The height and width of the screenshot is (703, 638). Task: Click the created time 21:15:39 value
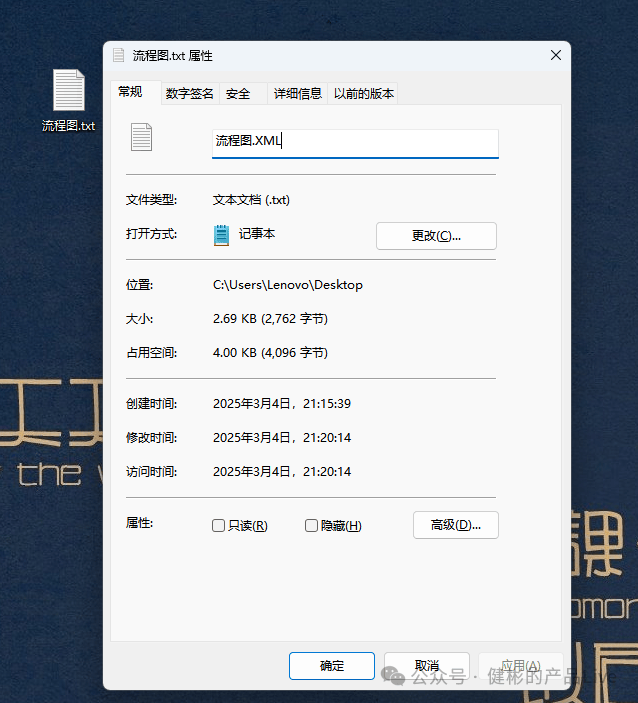tap(282, 404)
